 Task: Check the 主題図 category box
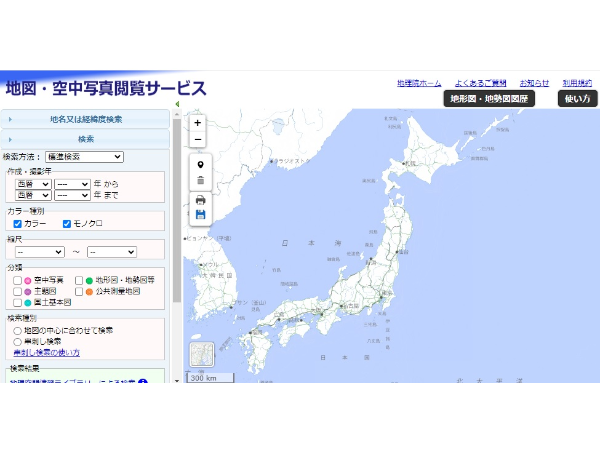[x=17, y=292]
